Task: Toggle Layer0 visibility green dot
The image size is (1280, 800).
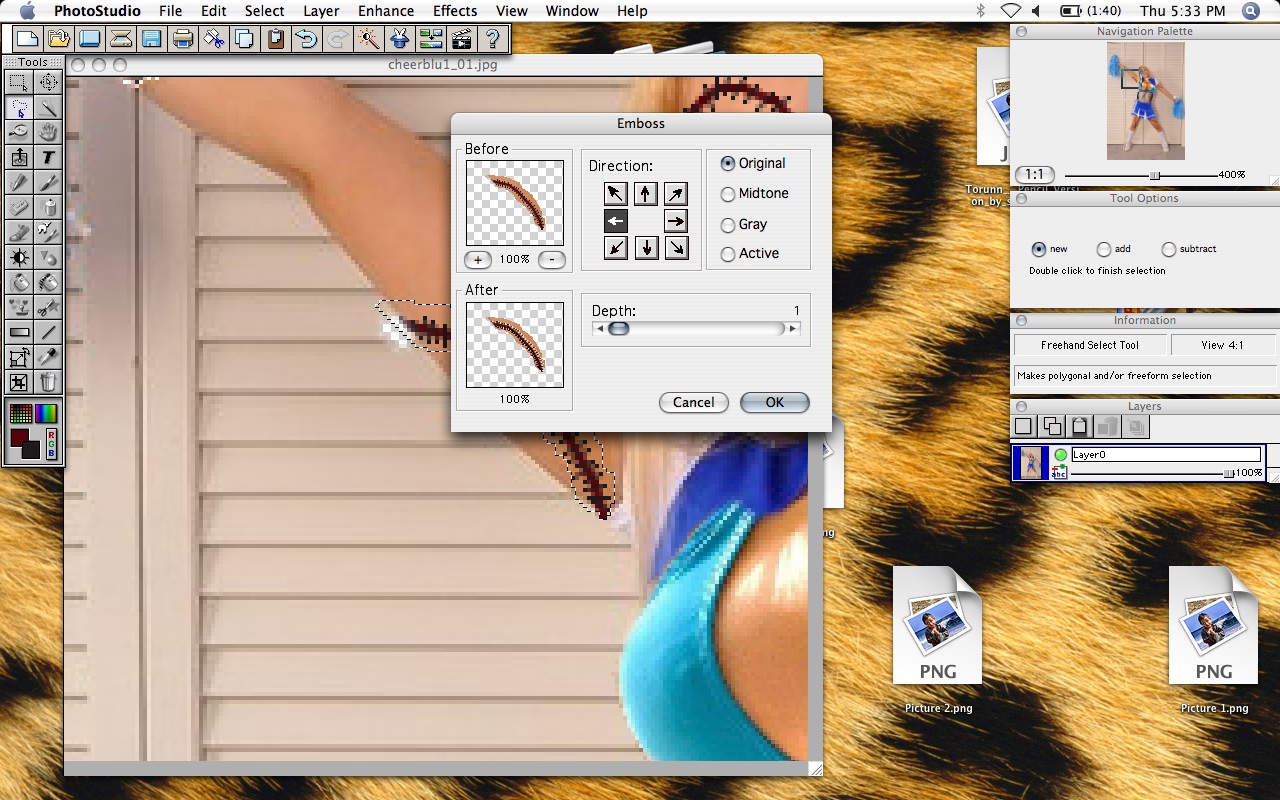Action: click(1061, 455)
